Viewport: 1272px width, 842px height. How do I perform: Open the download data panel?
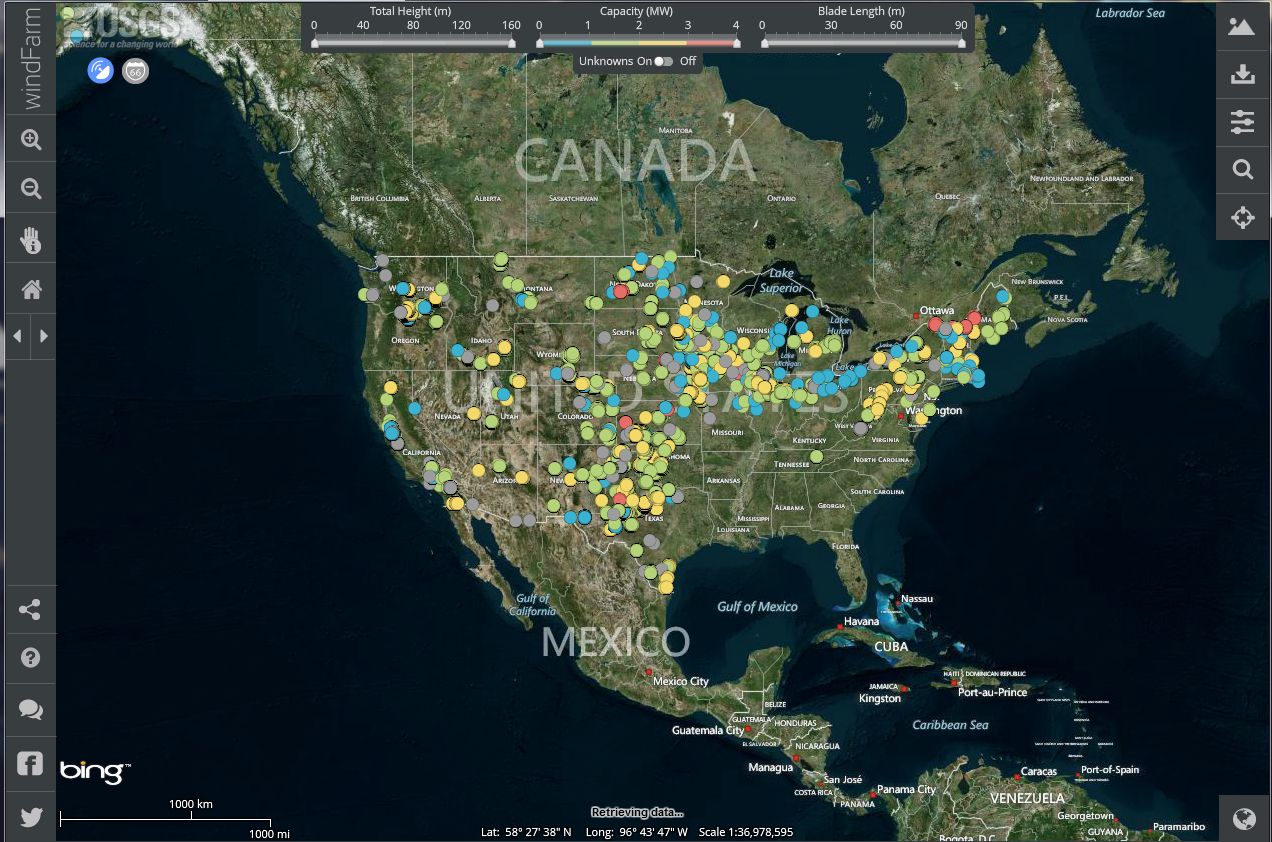click(x=1243, y=74)
